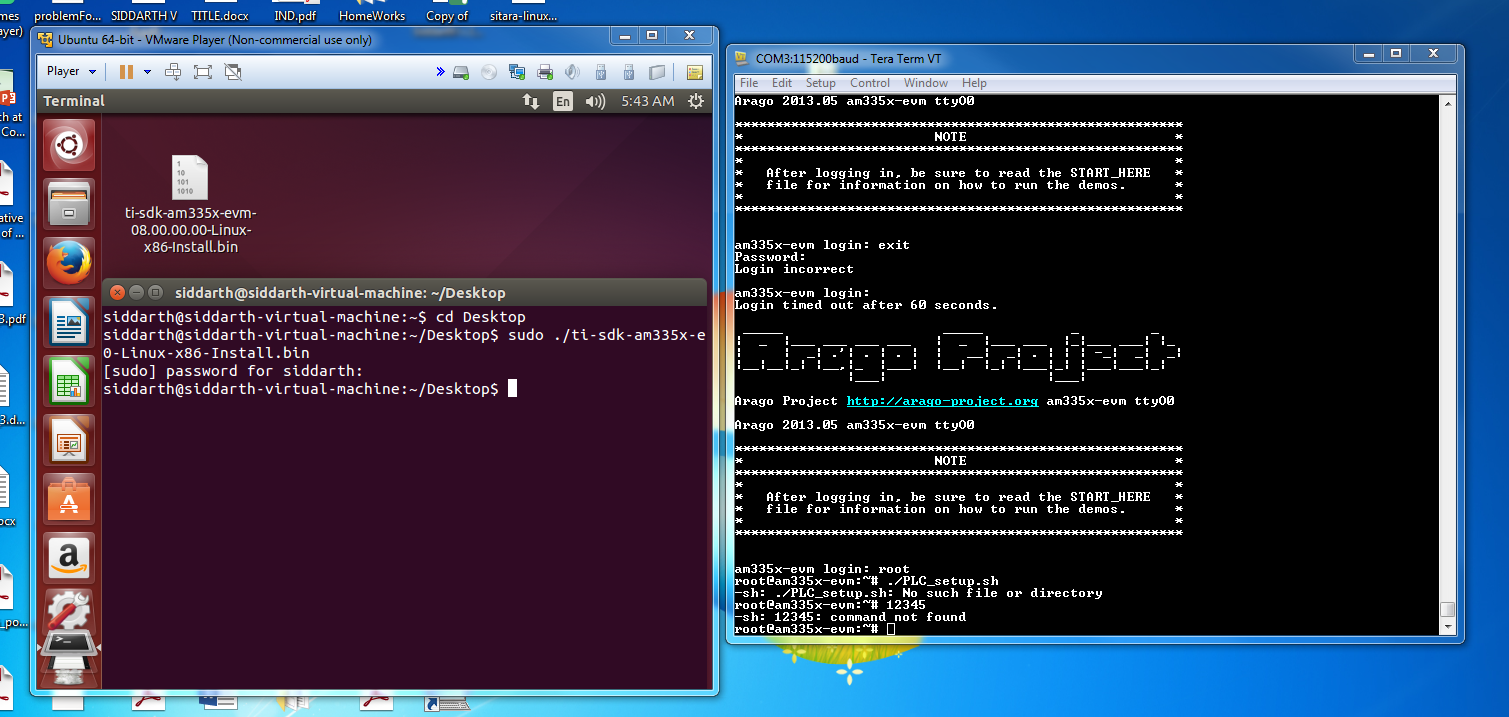The image size is (1509, 717).
Task: Open the Control menu in Tera Term
Action: tap(870, 83)
